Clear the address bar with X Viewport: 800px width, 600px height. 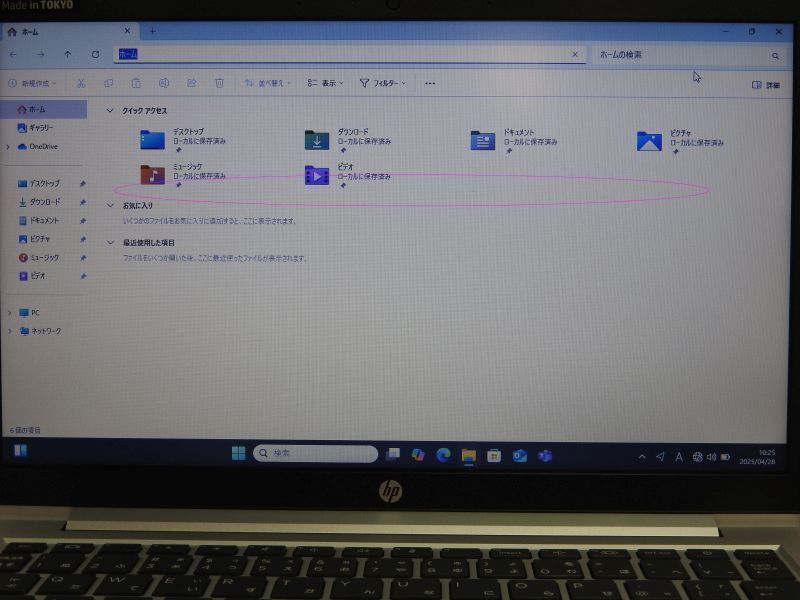pos(575,54)
